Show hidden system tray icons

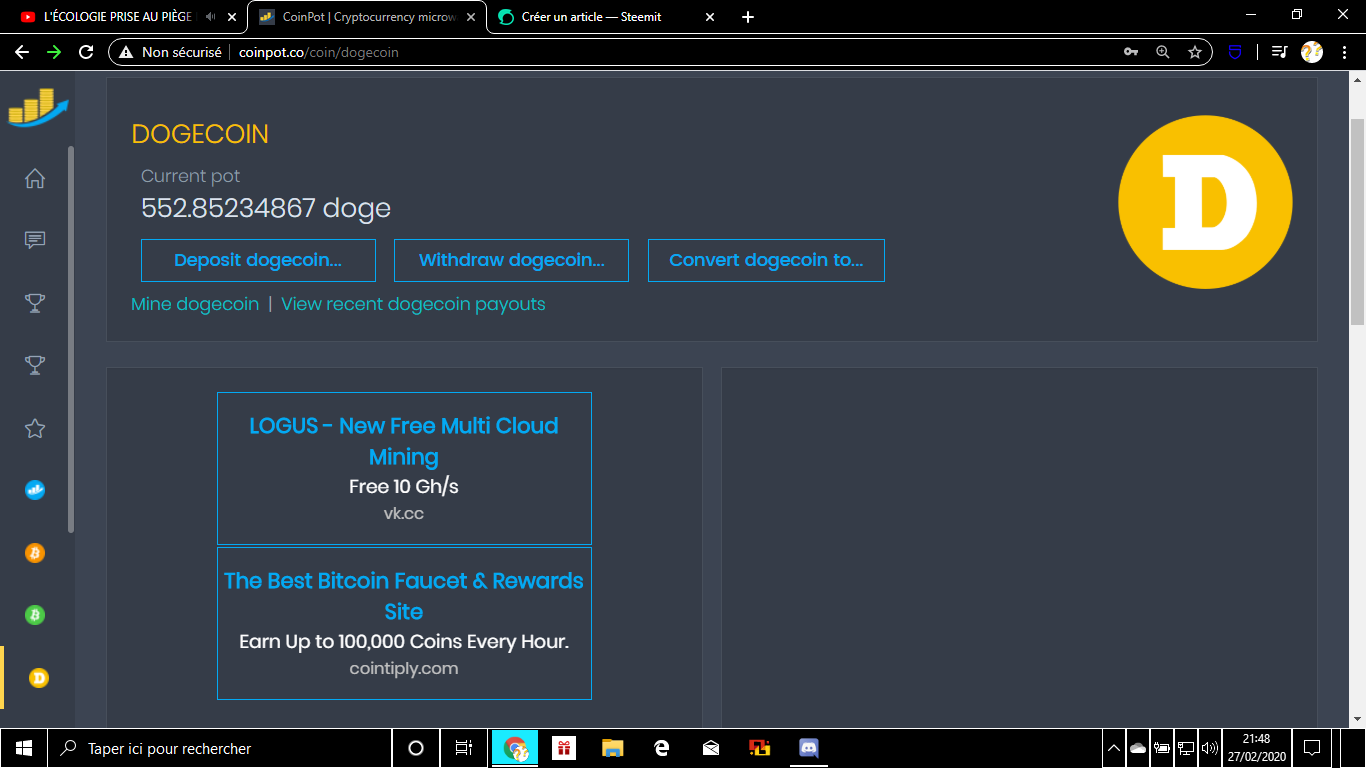1114,748
